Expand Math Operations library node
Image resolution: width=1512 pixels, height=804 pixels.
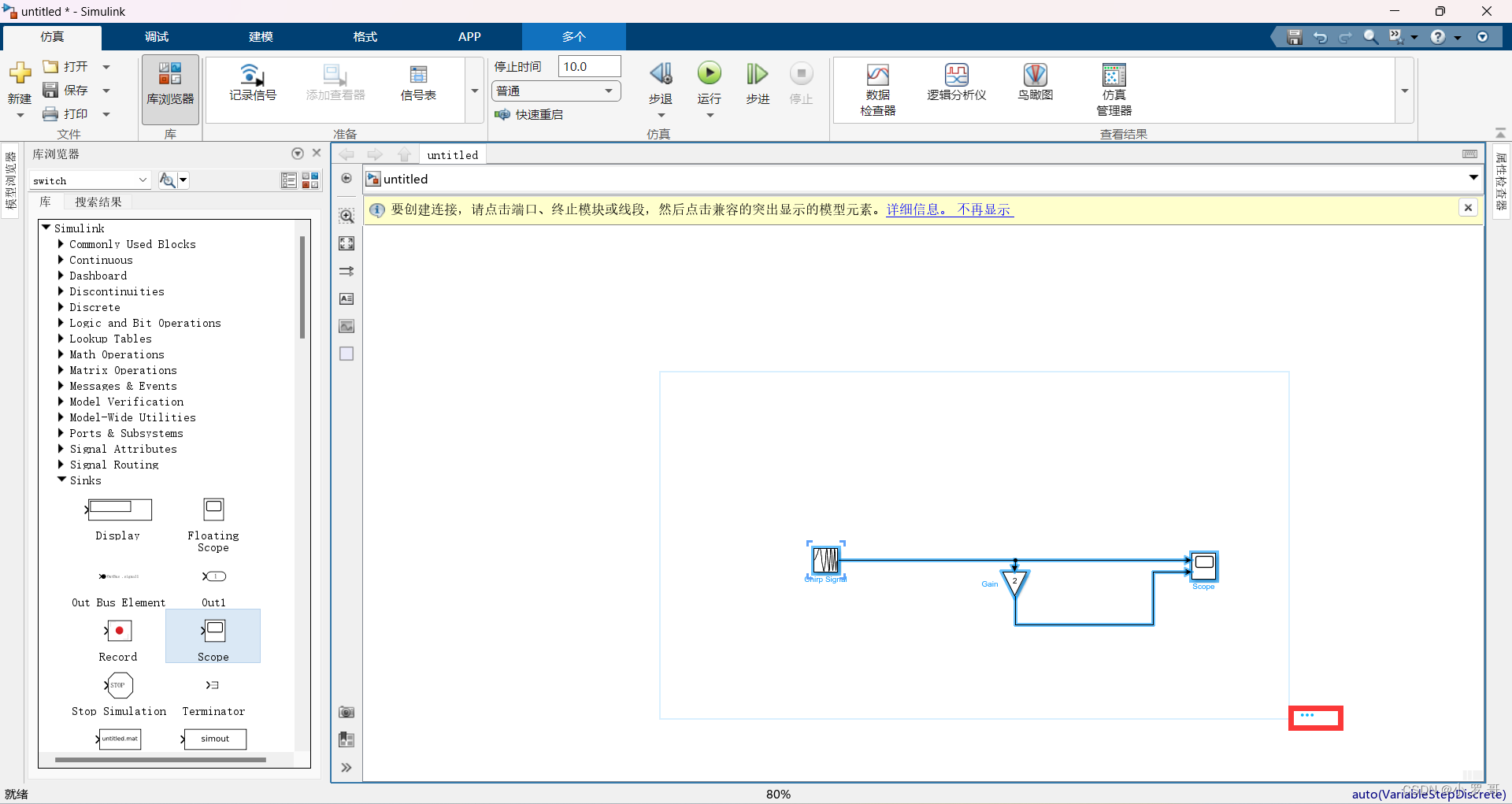point(61,354)
